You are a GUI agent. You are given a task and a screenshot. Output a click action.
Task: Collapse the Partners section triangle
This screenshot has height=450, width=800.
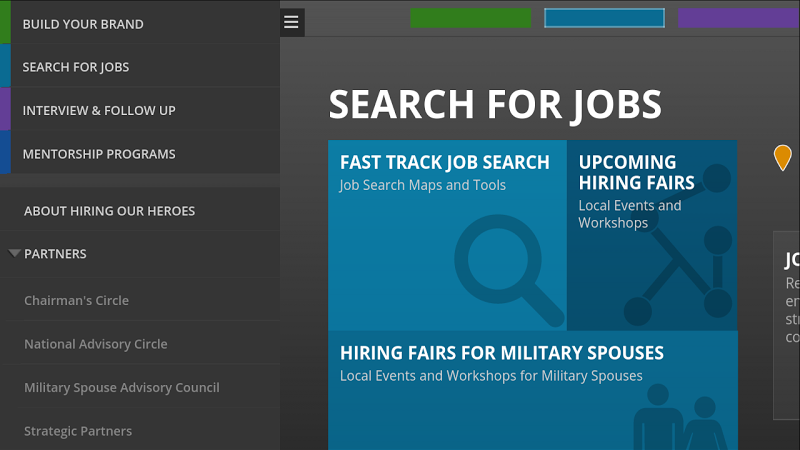[14, 253]
